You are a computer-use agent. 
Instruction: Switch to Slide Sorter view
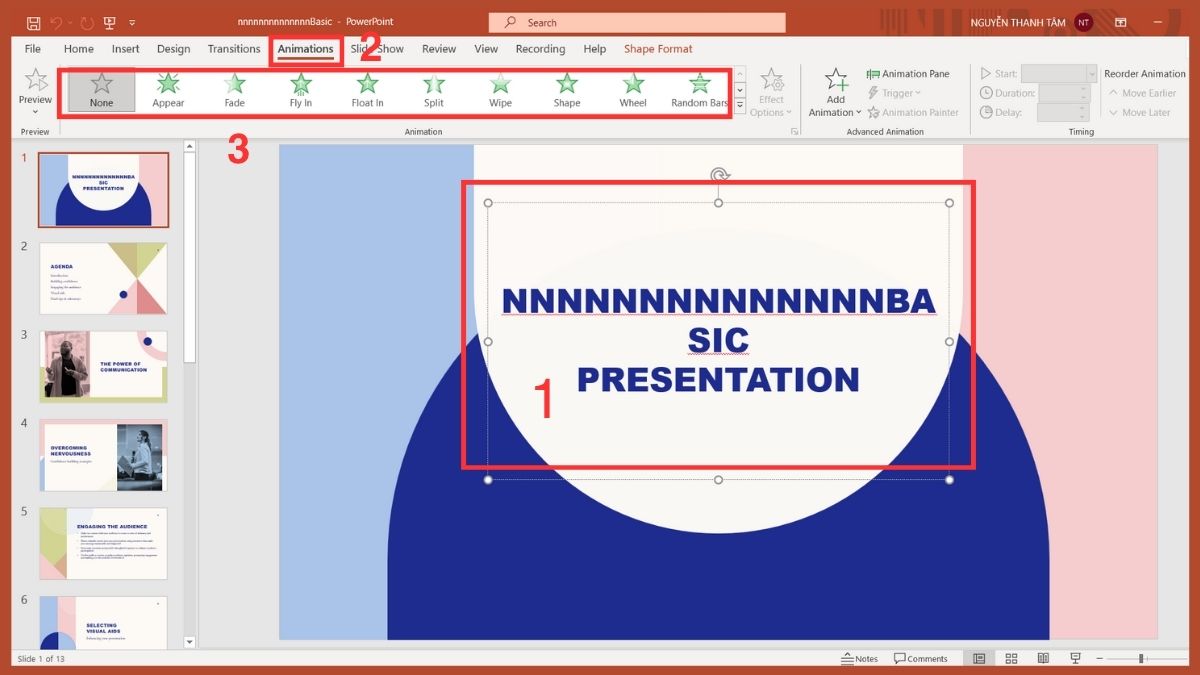point(1011,658)
